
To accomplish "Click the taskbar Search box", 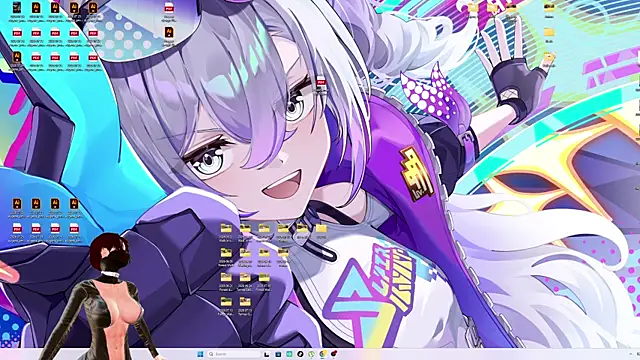I will (233, 354).
